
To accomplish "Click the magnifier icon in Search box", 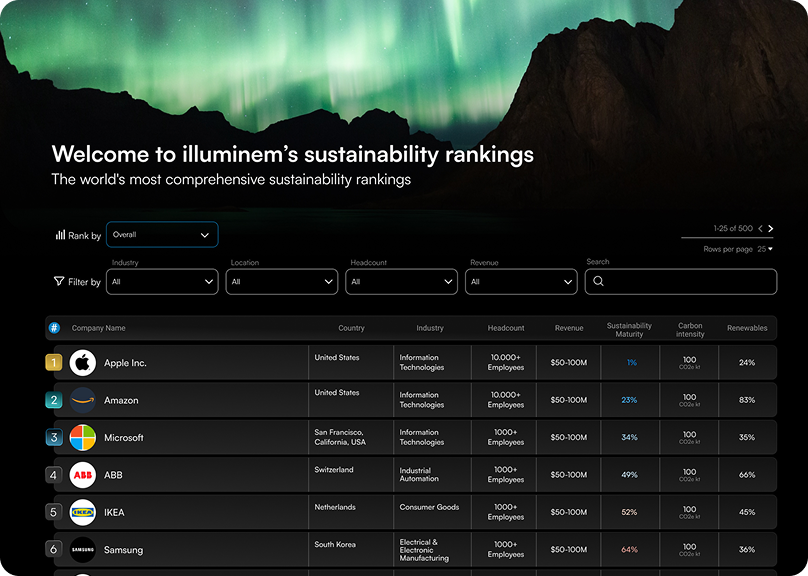I will (598, 281).
